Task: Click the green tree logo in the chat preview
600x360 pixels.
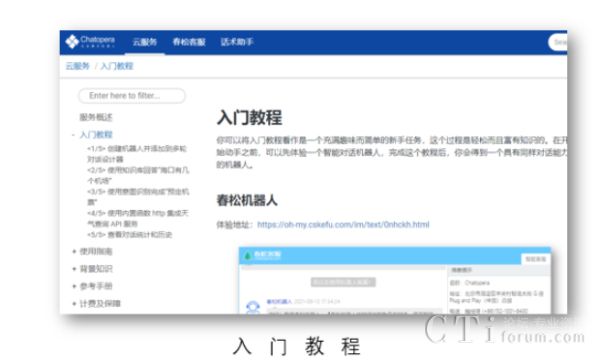Action: [x=247, y=256]
